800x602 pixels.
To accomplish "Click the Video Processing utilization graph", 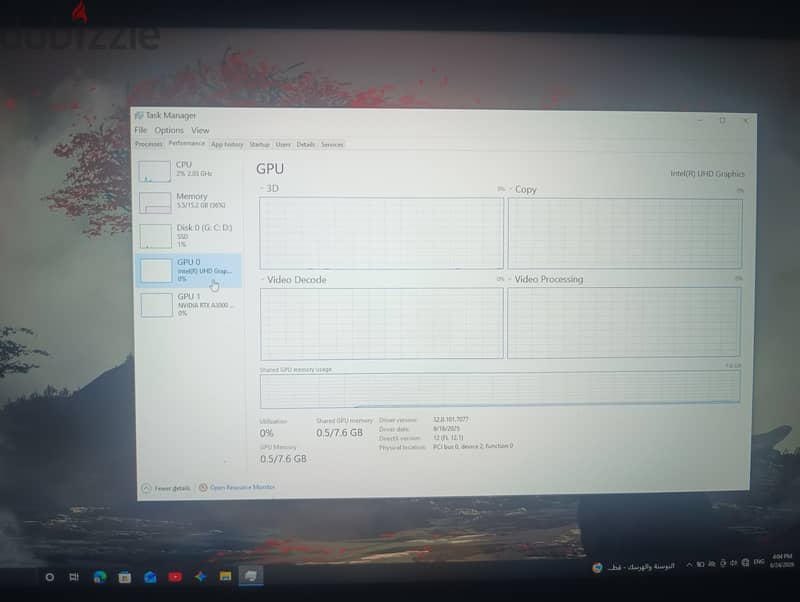I will (623, 322).
